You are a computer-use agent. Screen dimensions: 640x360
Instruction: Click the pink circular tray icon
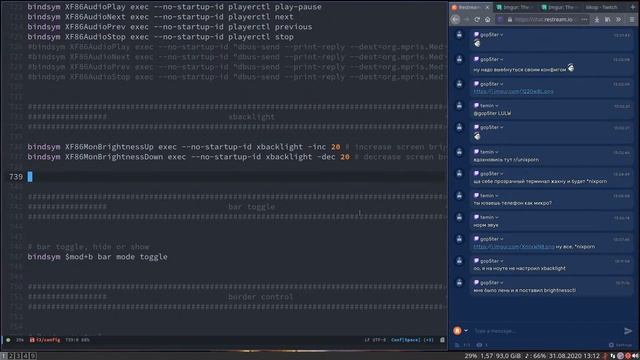[x=620, y=356]
